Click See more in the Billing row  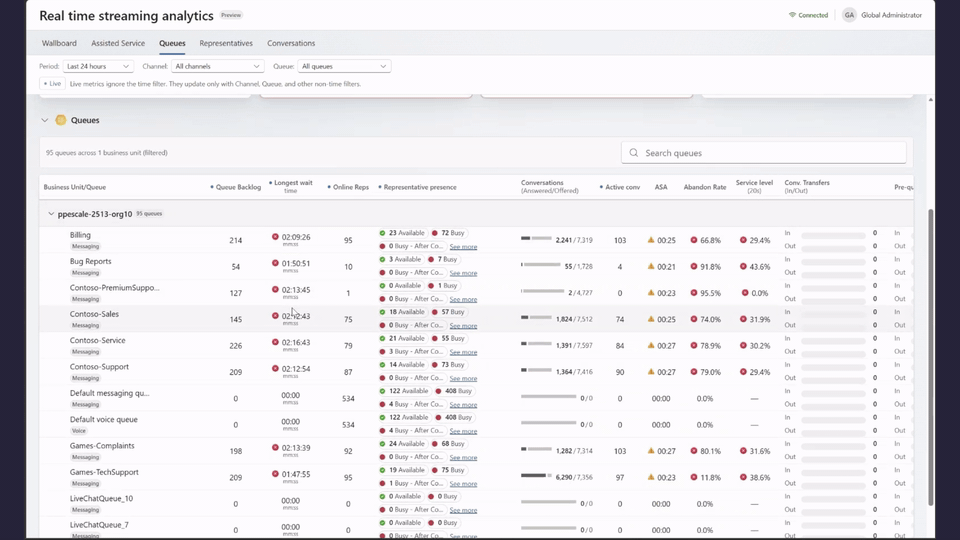(x=463, y=247)
